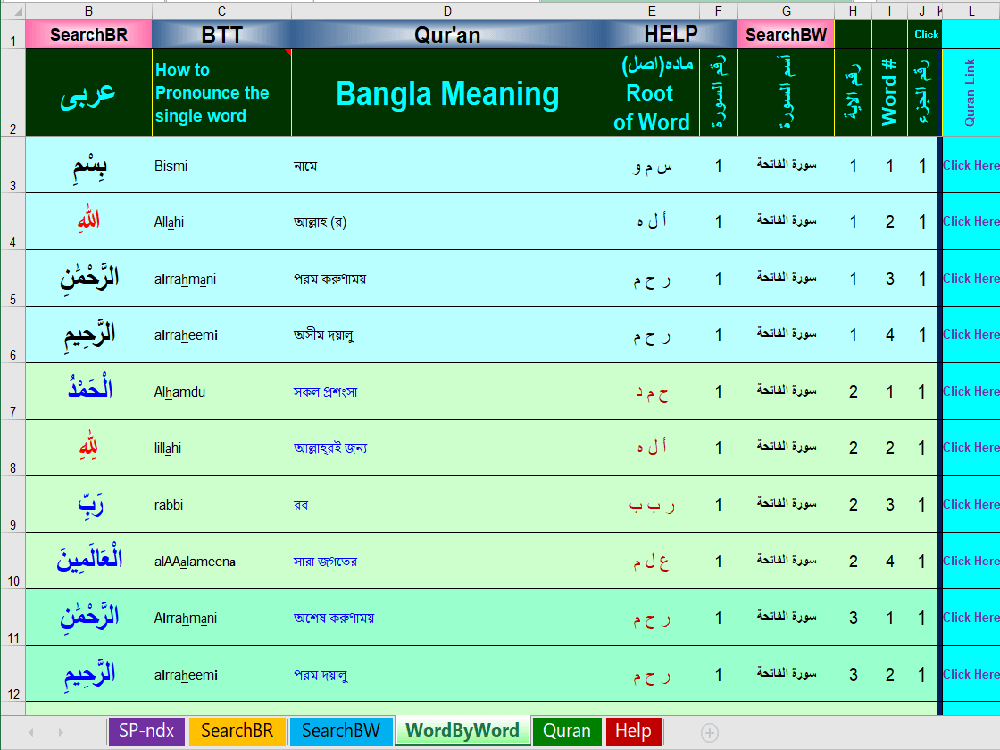The width and height of the screenshot is (1000, 750).
Task: Switch to the SearchBW sheet tab
Action: coord(341,731)
